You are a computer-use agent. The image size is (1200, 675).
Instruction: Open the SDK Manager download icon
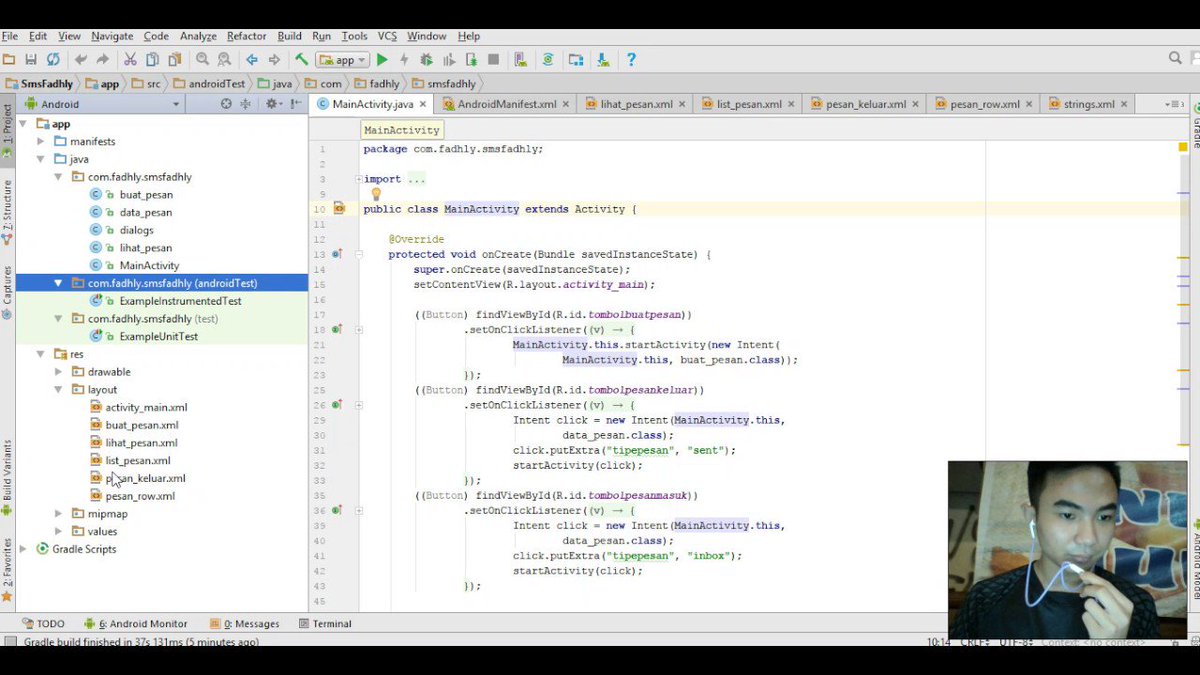tap(603, 60)
